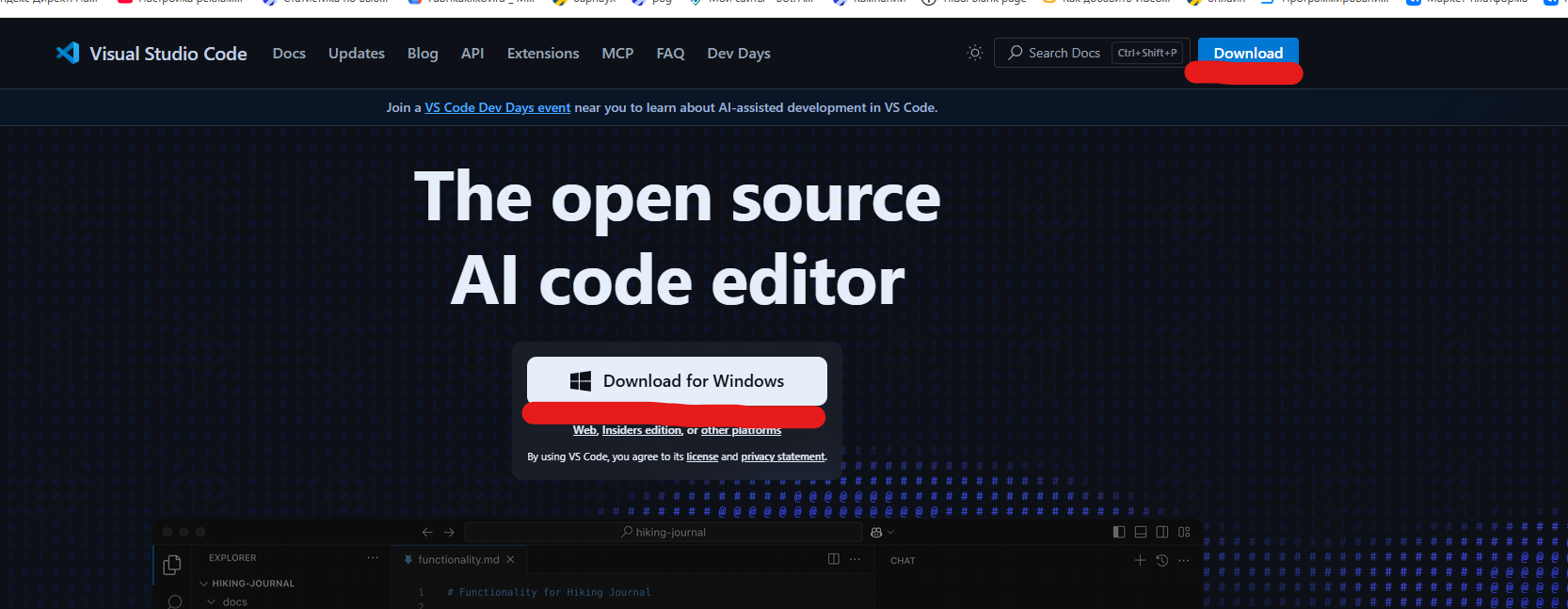Viewport: 1568px width, 609px height.
Task: Click the magnifier icon in Search Docs
Action: click(x=1016, y=53)
